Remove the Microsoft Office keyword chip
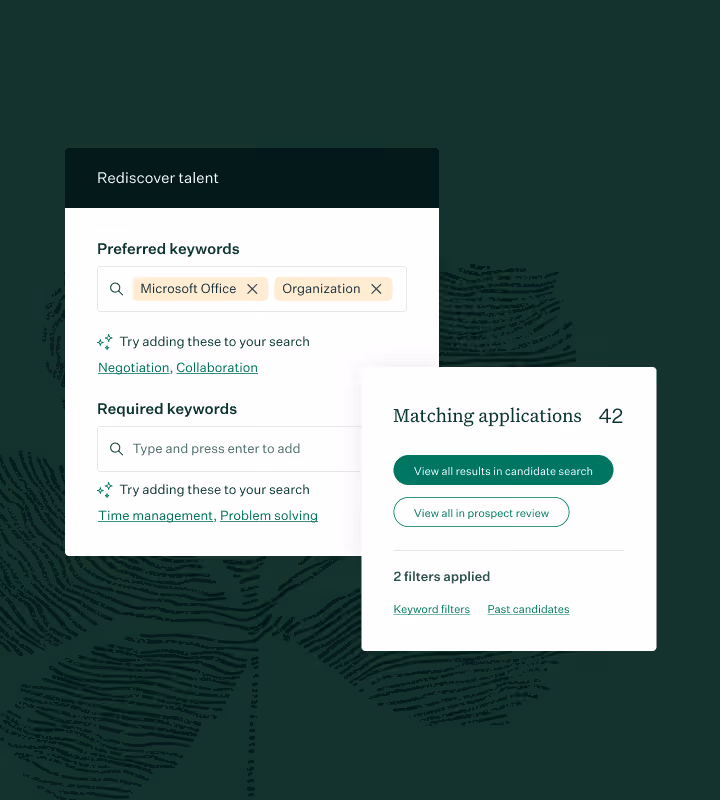Image resolution: width=720 pixels, height=800 pixels. coord(252,289)
